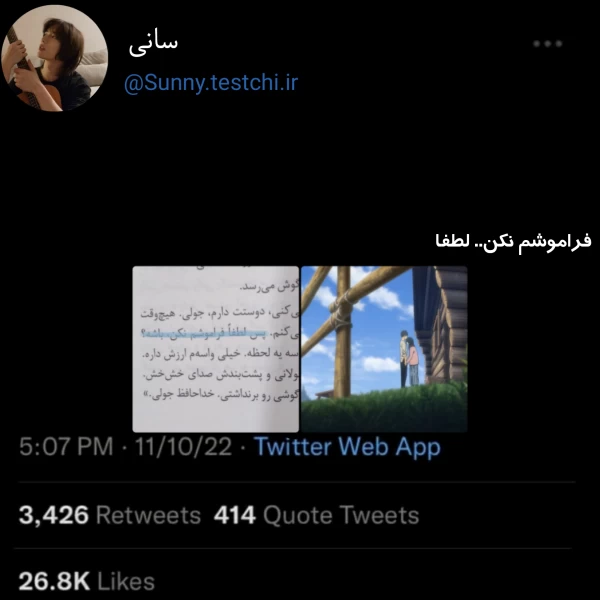Viewport: 600px width, 600px height.
Task: Open the book page photo attachment
Action: click(215, 349)
